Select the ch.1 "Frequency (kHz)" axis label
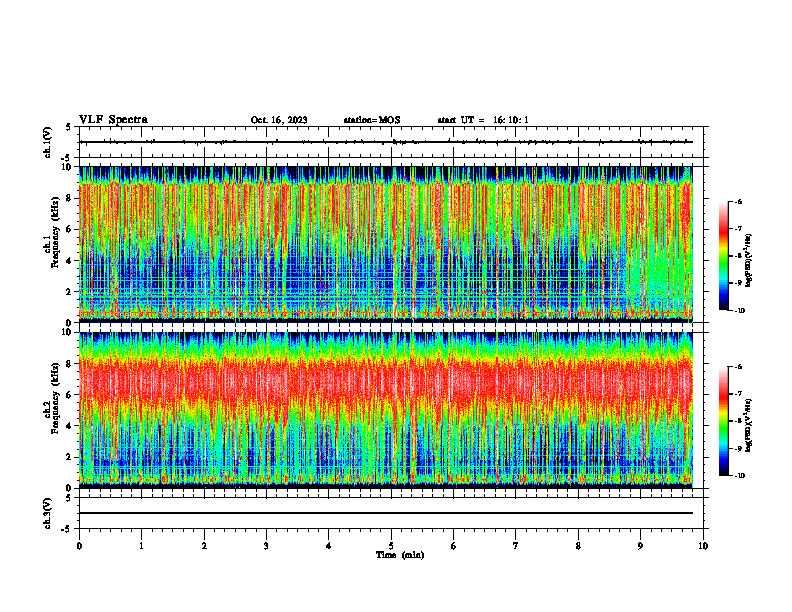This screenshot has width=792, height=612. pyautogui.click(x=55, y=232)
